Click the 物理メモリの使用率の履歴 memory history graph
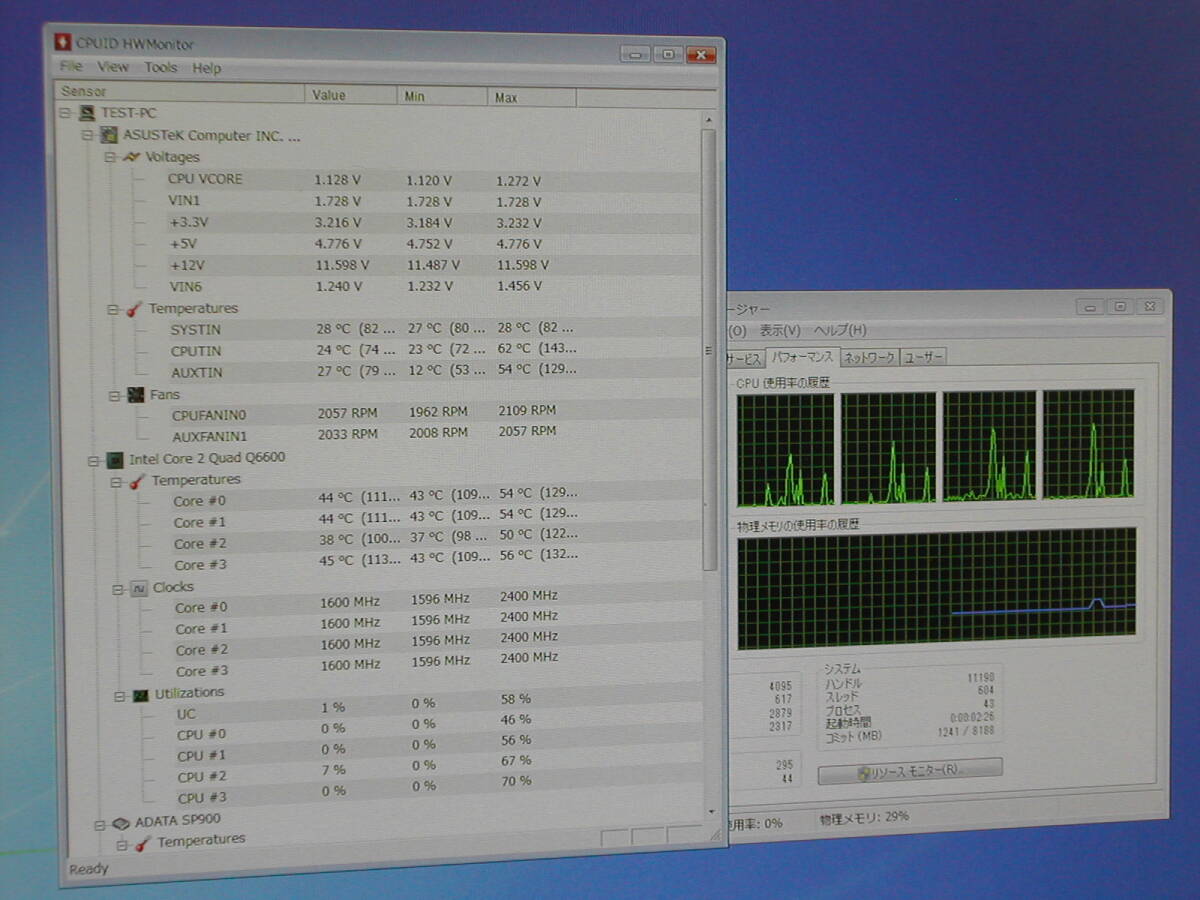The height and width of the screenshot is (900, 1200). point(937,589)
